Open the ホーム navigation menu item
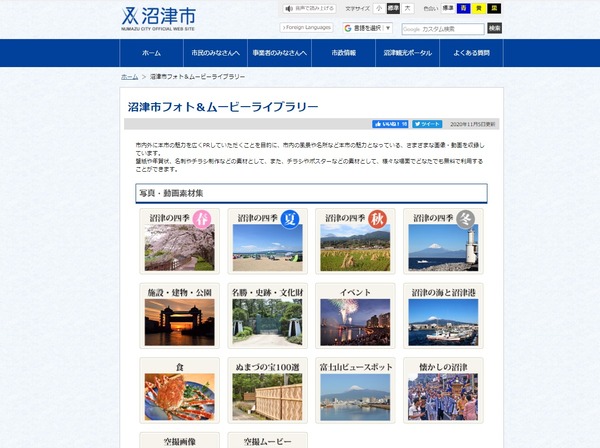The image size is (600, 448). pos(152,53)
